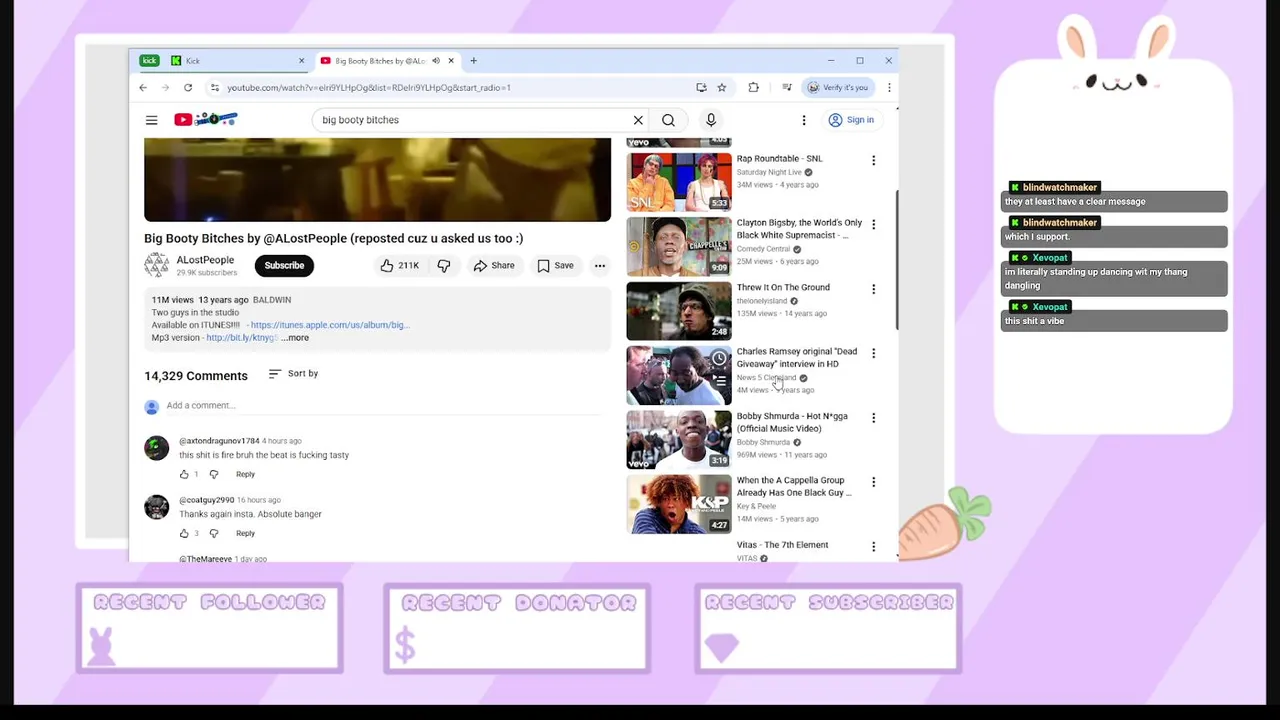Mute the tab via speaker icon
The image size is (1280, 720).
[x=436, y=61]
